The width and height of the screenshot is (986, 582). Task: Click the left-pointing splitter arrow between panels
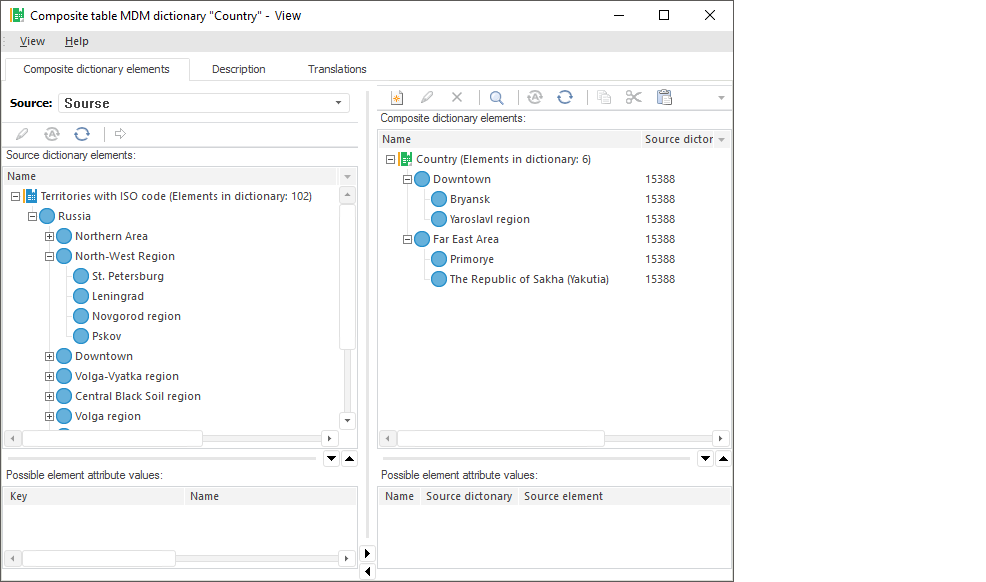(x=367, y=572)
